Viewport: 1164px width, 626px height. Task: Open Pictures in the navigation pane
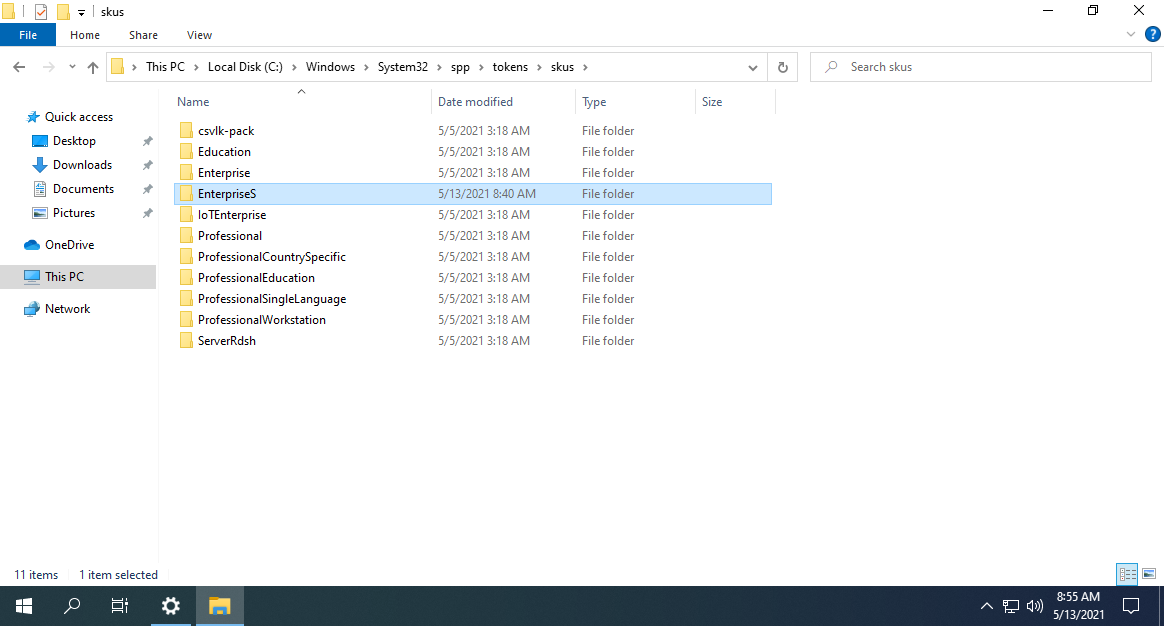click(x=73, y=213)
